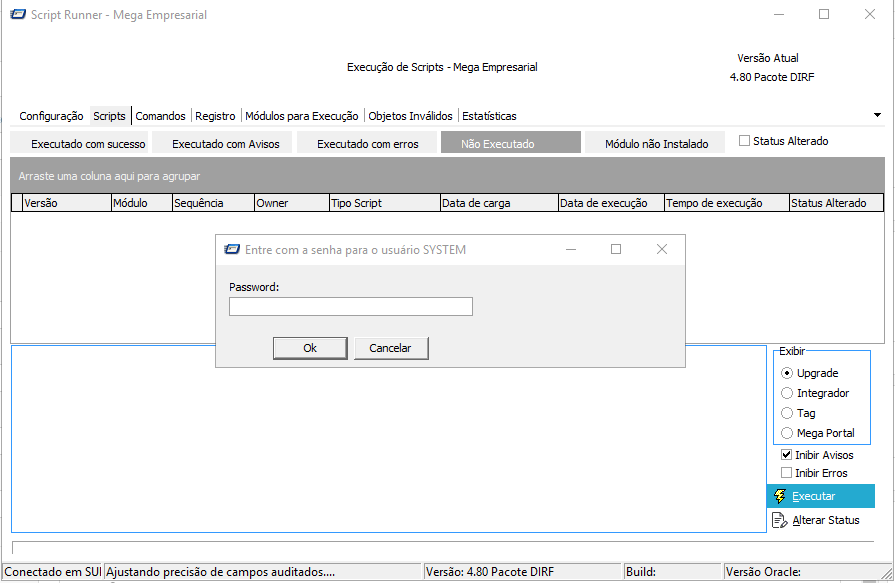Screen dimensions: 895x583
Task: Uncheck the Inibir Avisos checkbox
Action: (x=787, y=455)
